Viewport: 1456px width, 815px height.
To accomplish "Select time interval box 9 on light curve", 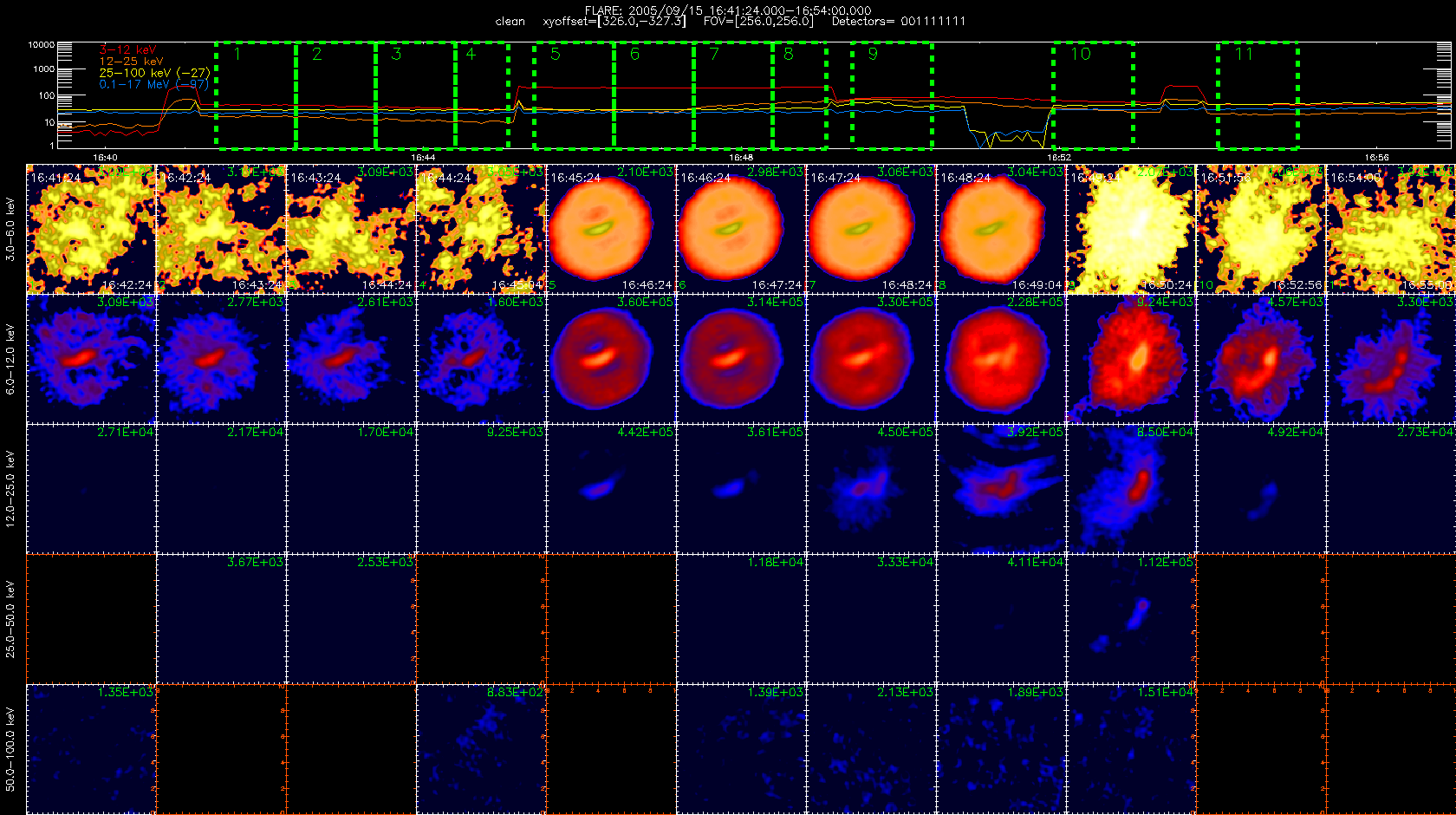I will click(x=892, y=95).
